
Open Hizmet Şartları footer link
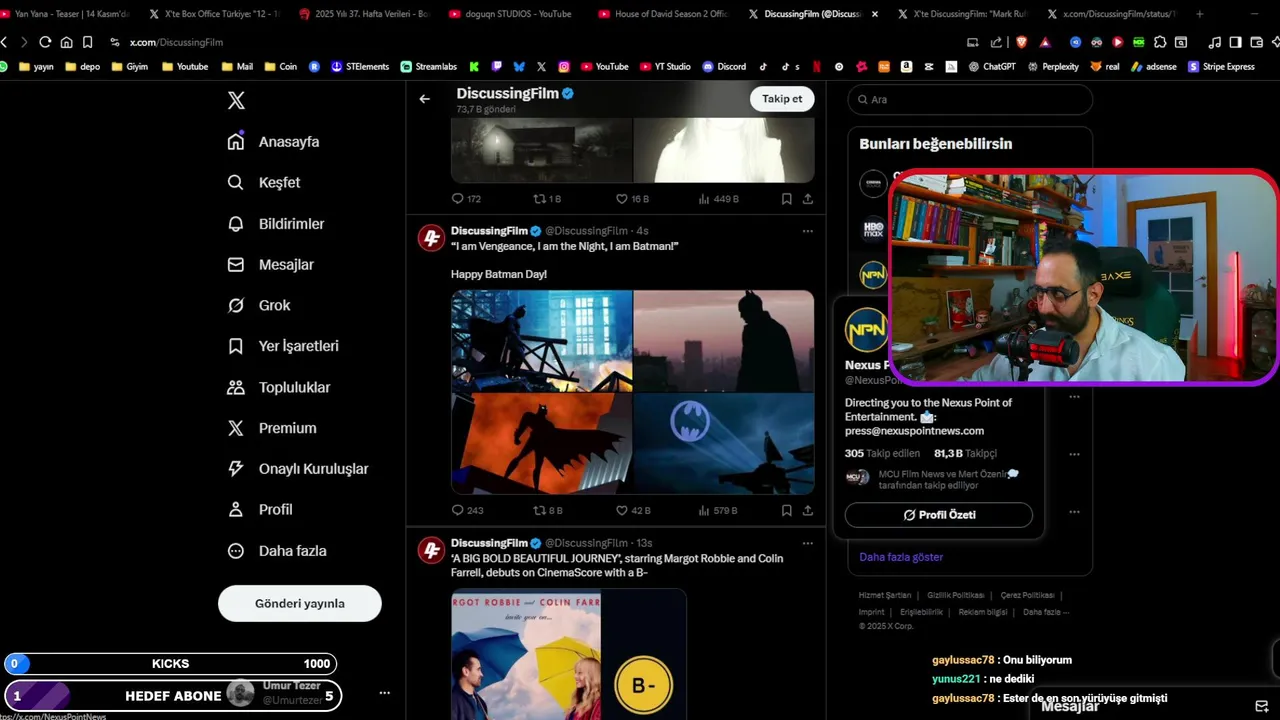click(x=885, y=595)
